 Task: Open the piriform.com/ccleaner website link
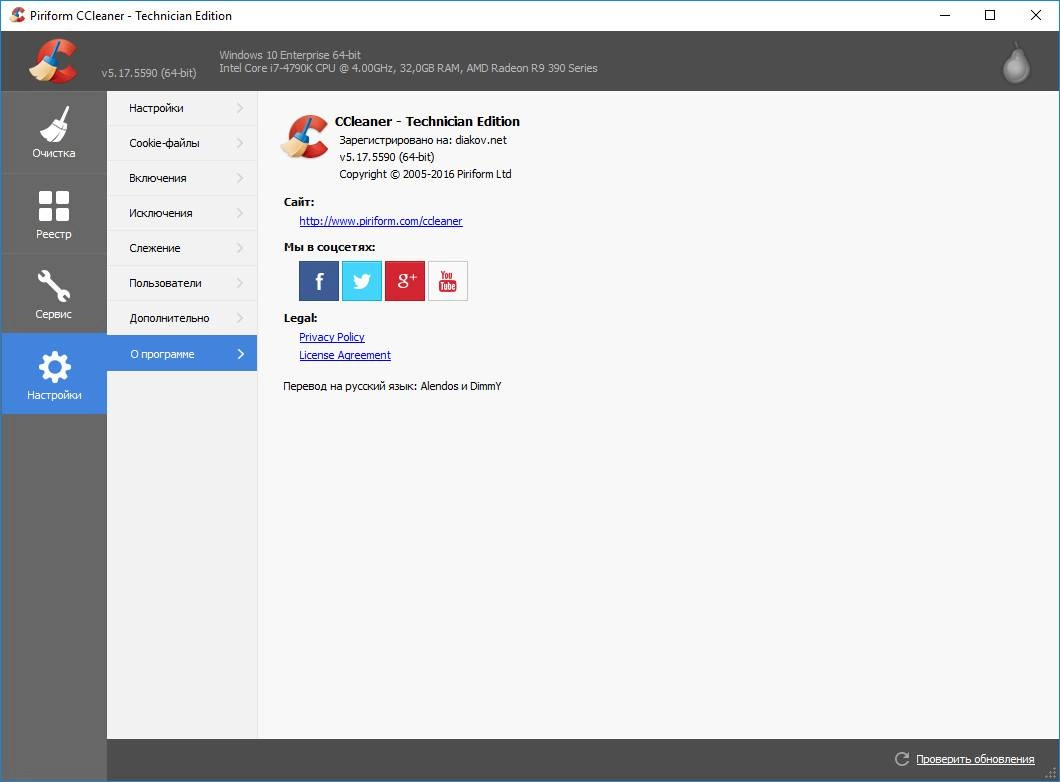point(381,221)
